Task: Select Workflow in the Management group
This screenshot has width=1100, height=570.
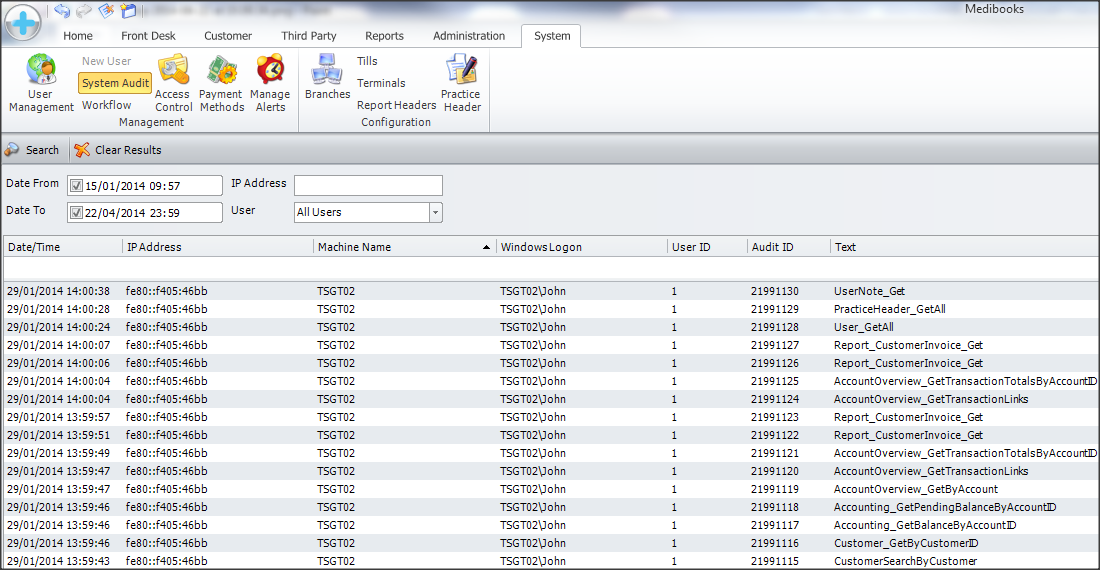Action: point(106,105)
